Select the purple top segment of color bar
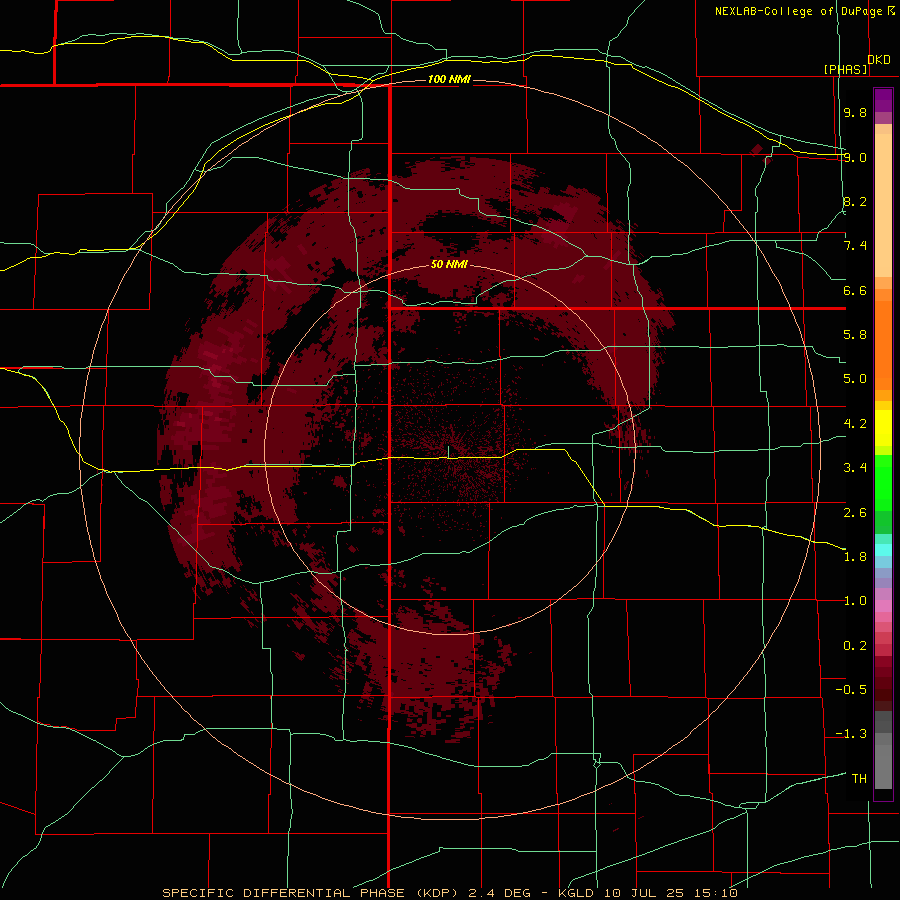900x900 pixels. point(883,100)
